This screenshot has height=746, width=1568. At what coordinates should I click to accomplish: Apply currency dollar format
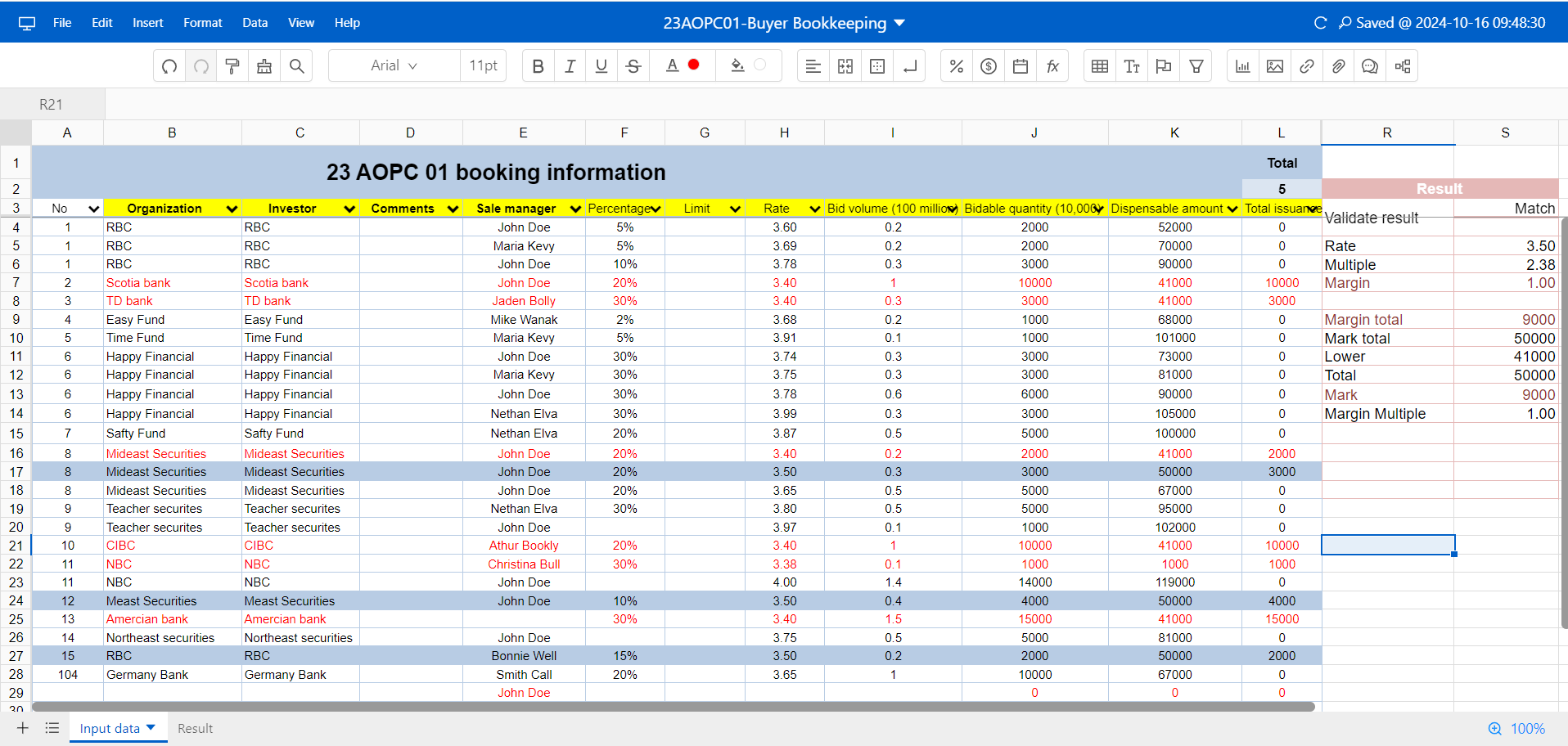[x=989, y=66]
